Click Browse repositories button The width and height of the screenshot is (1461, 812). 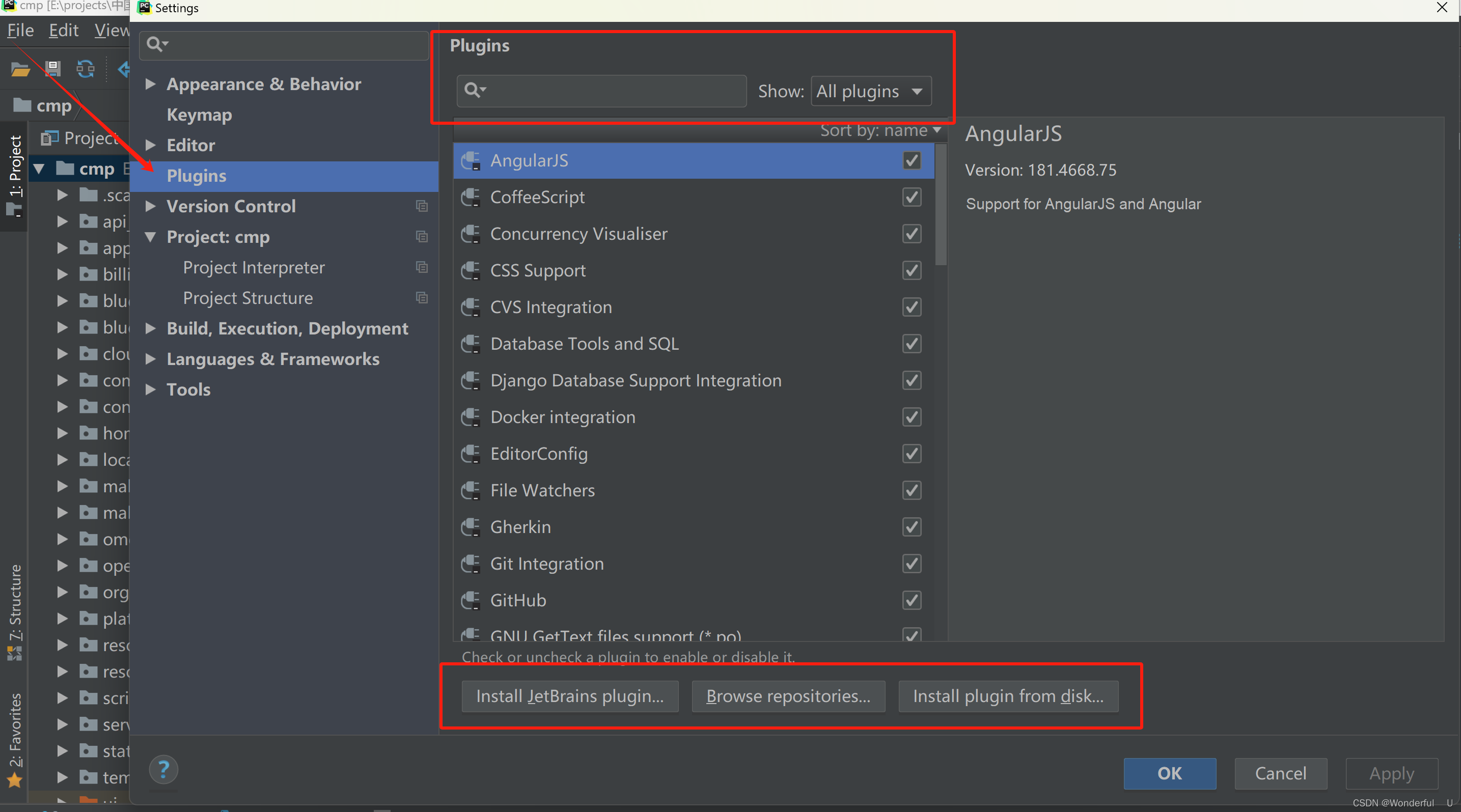click(788, 696)
